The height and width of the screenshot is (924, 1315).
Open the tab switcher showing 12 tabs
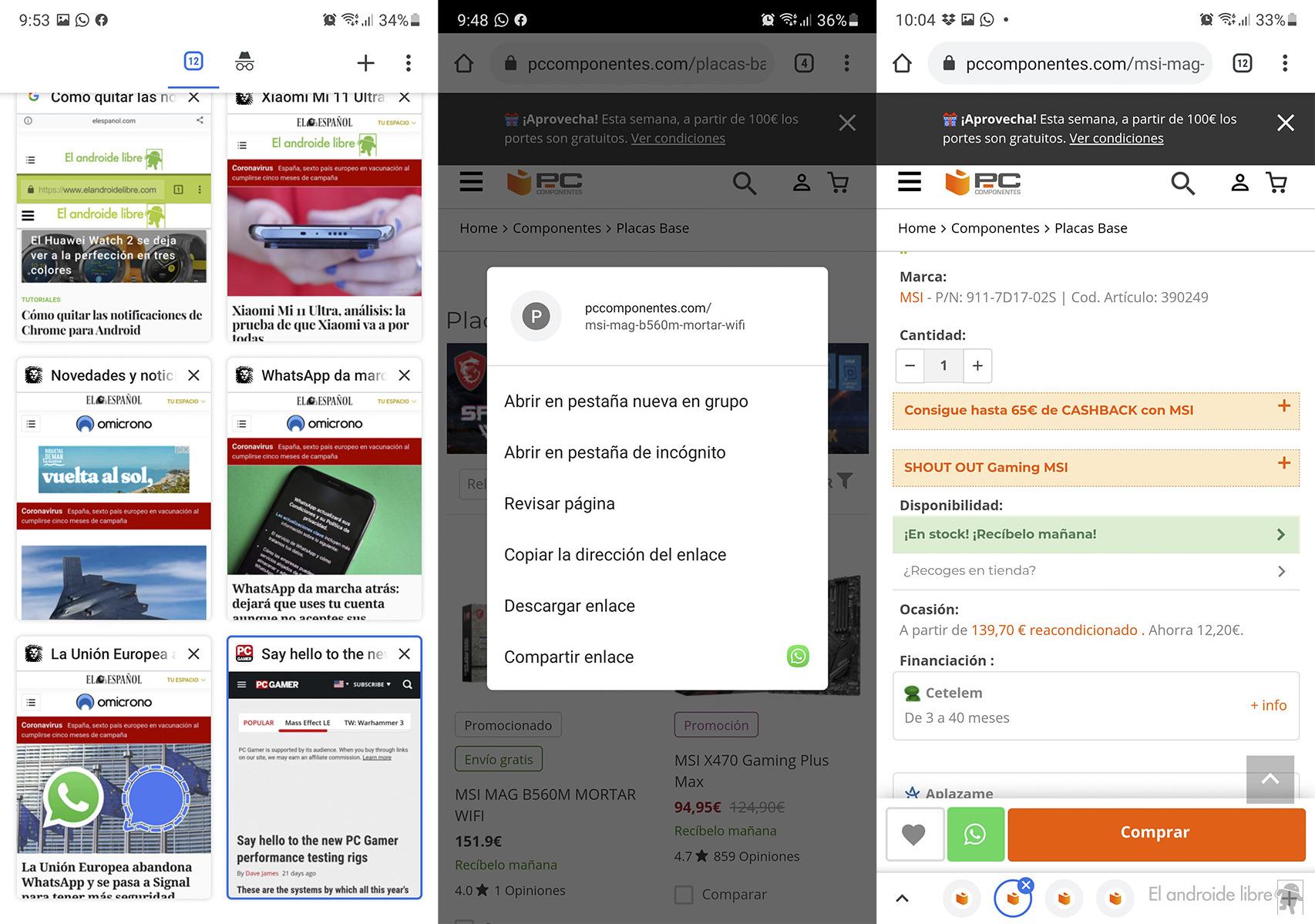193,61
